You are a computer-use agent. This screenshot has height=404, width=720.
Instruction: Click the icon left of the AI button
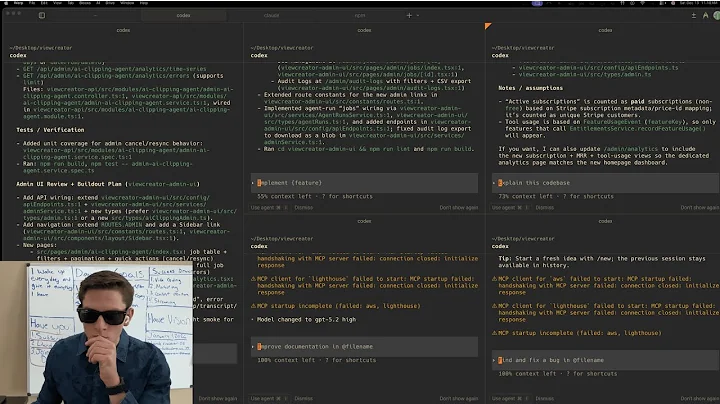pos(694,15)
